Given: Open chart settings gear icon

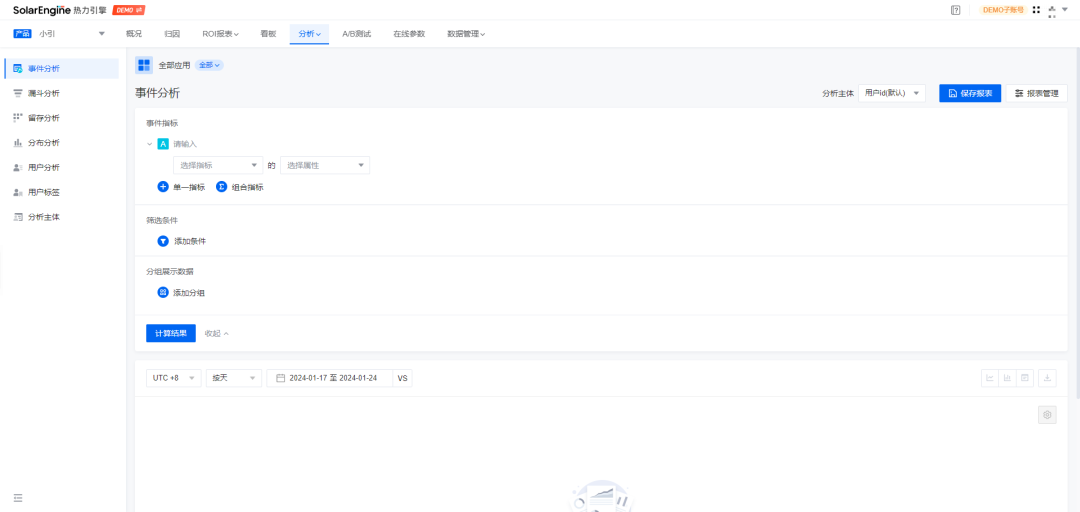Looking at the screenshot, I should click(x=1047, y=415).
